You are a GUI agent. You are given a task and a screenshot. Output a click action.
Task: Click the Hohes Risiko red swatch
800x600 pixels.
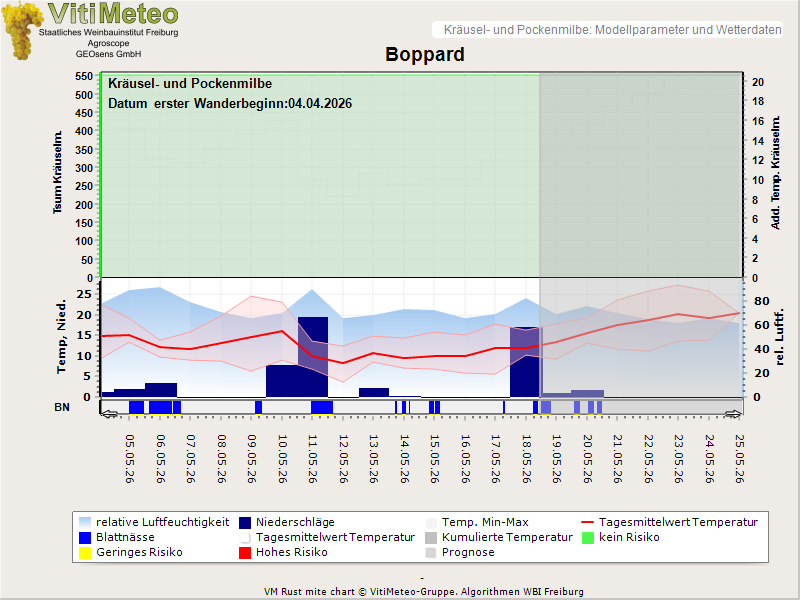(245, 553)
